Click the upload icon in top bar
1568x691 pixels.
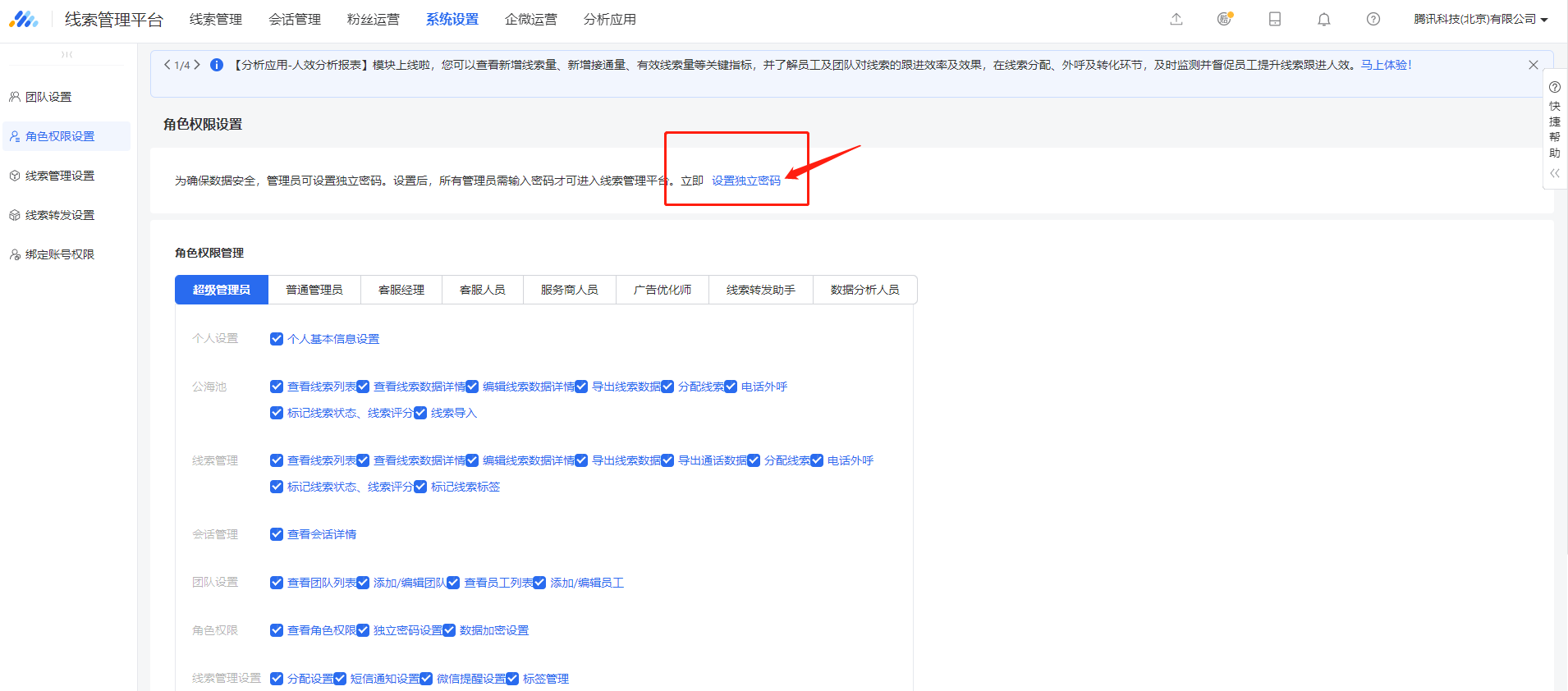click(x=1176, y=19)
